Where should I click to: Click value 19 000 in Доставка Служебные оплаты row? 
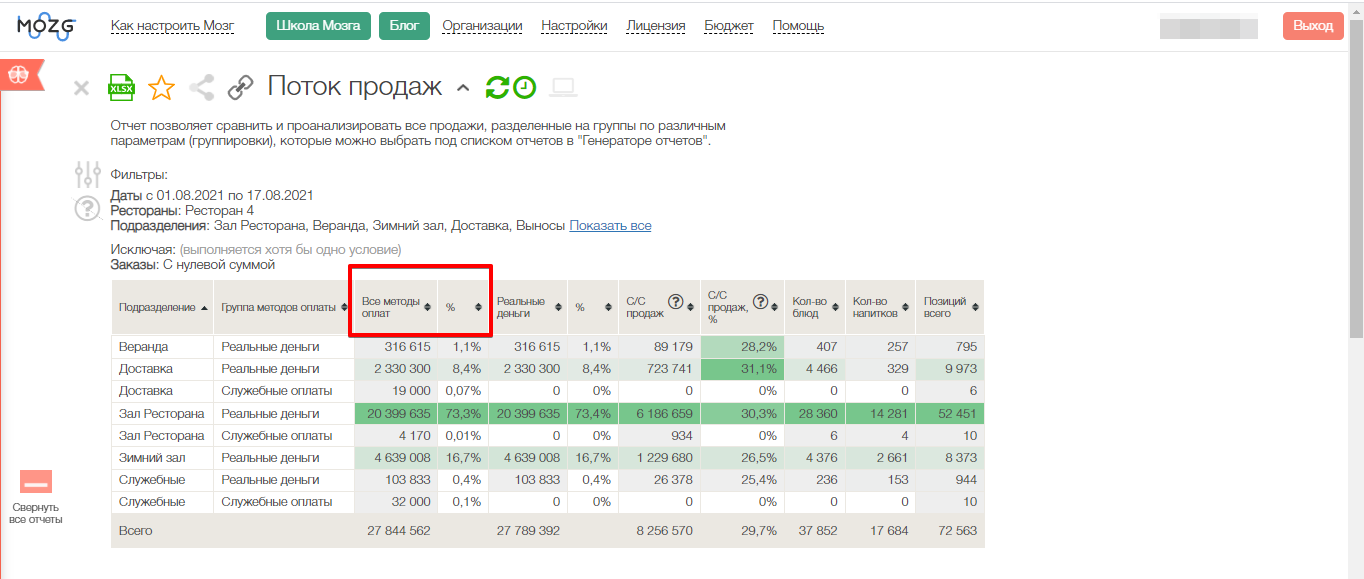coord(396,391)
